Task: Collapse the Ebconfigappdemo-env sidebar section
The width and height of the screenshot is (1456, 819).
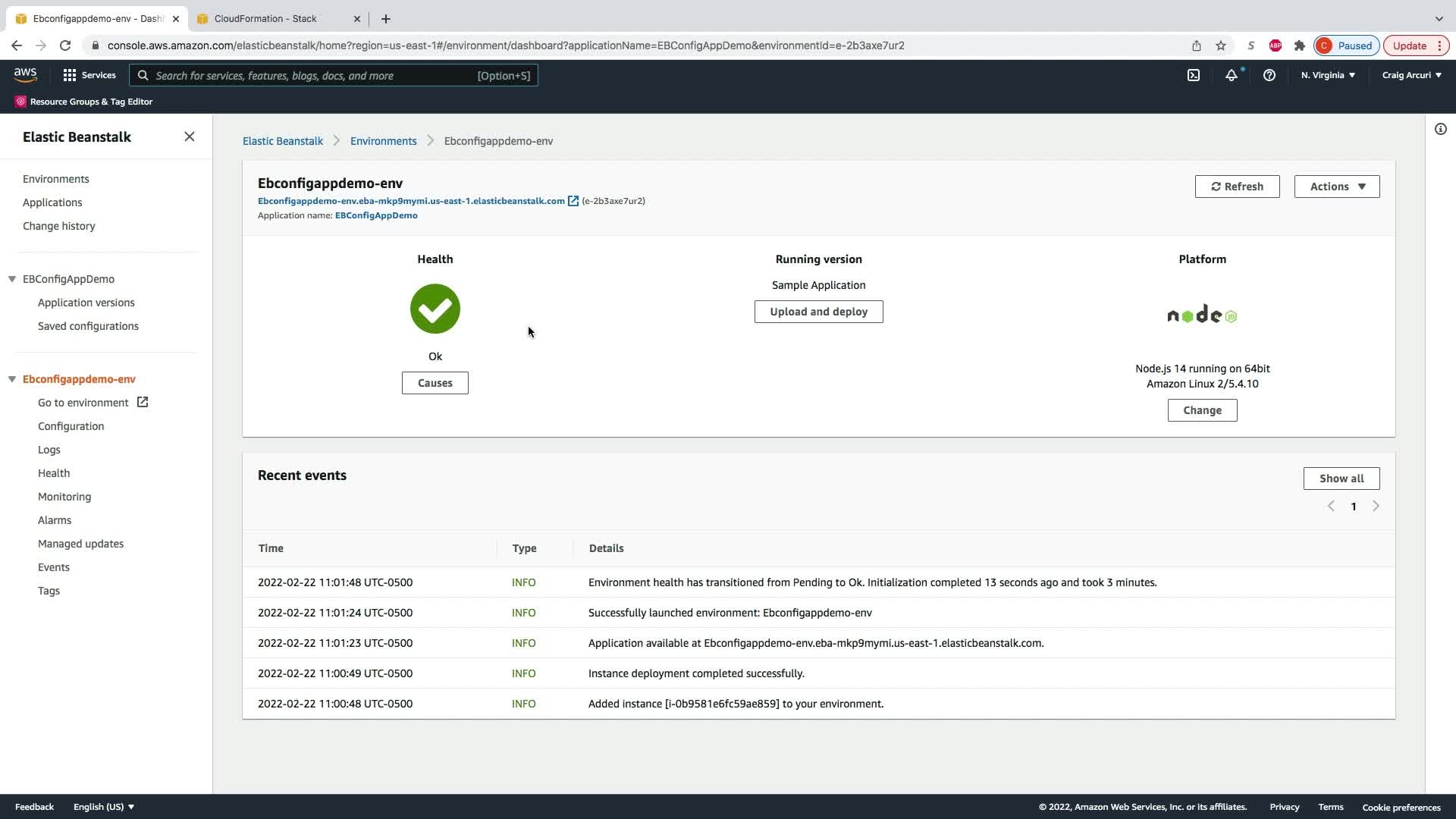Action: [12, 379]
